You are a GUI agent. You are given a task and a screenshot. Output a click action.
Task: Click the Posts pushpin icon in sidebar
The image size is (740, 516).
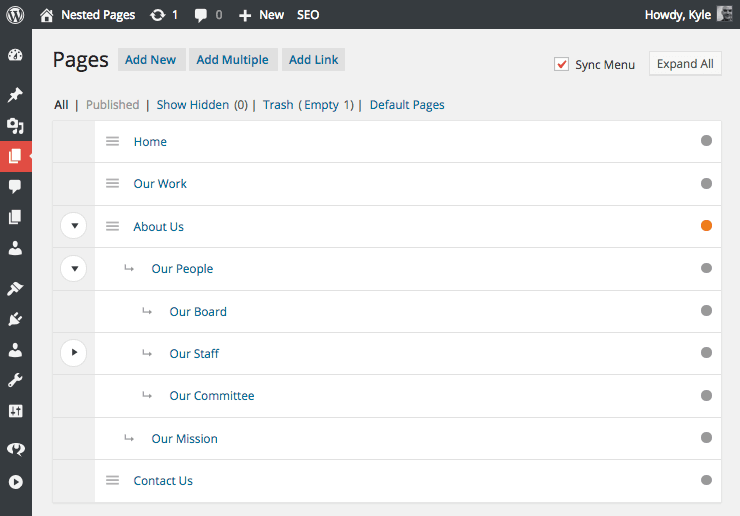[x=15, y=96]
